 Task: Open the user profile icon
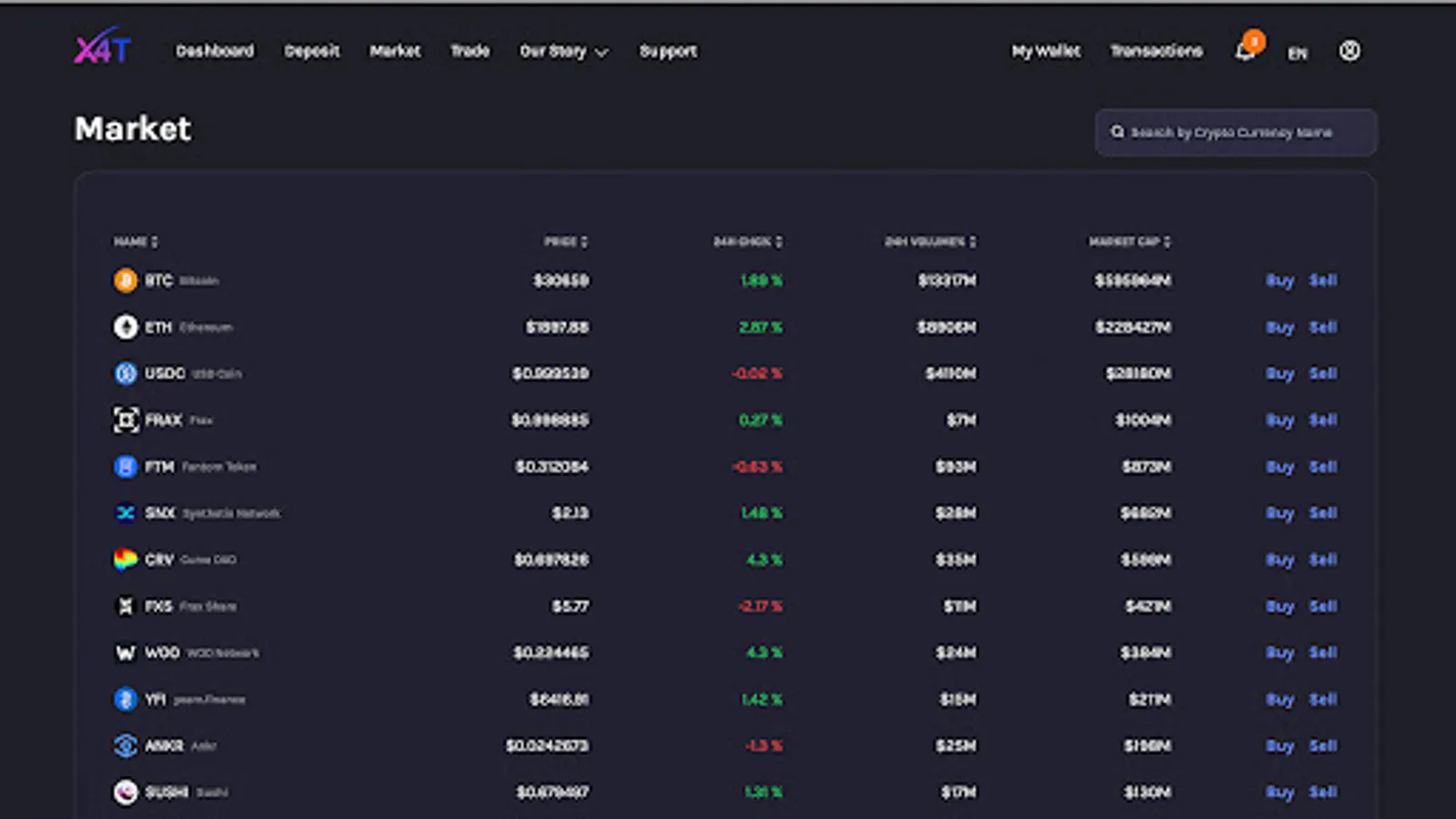(x=1350, y=51)
